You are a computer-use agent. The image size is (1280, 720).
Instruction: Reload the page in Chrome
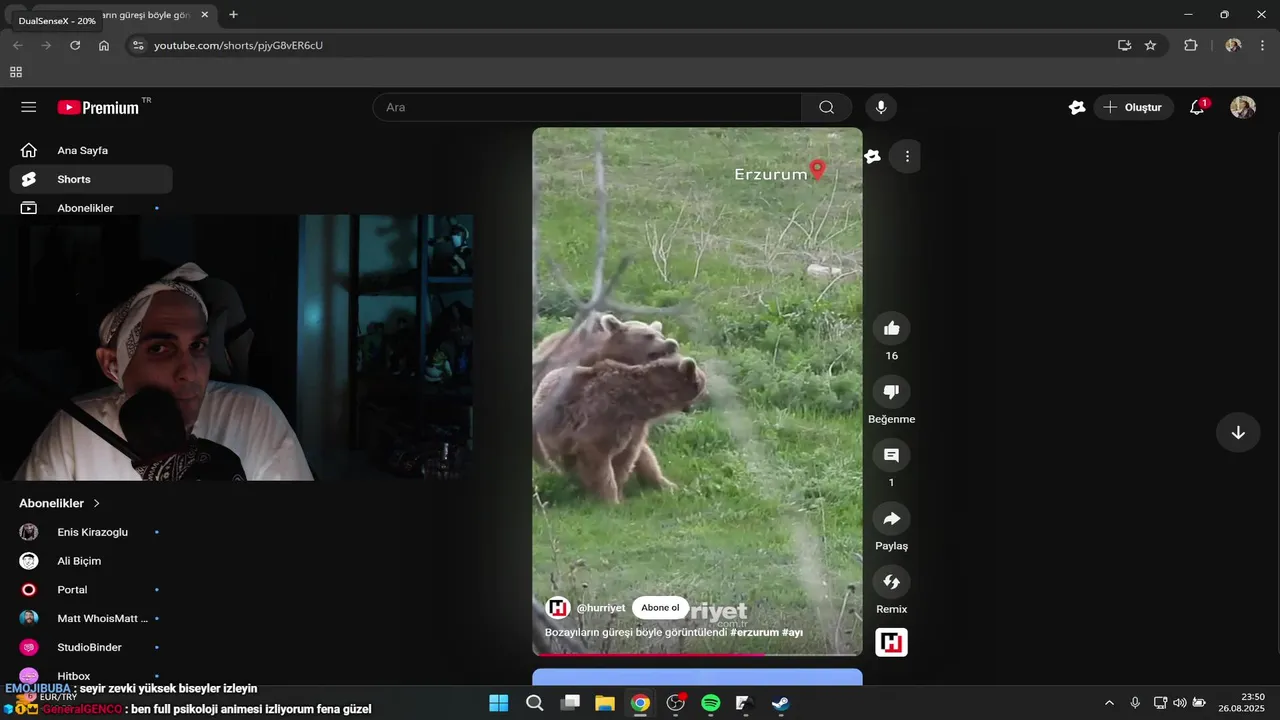click(x=75, y=45)
